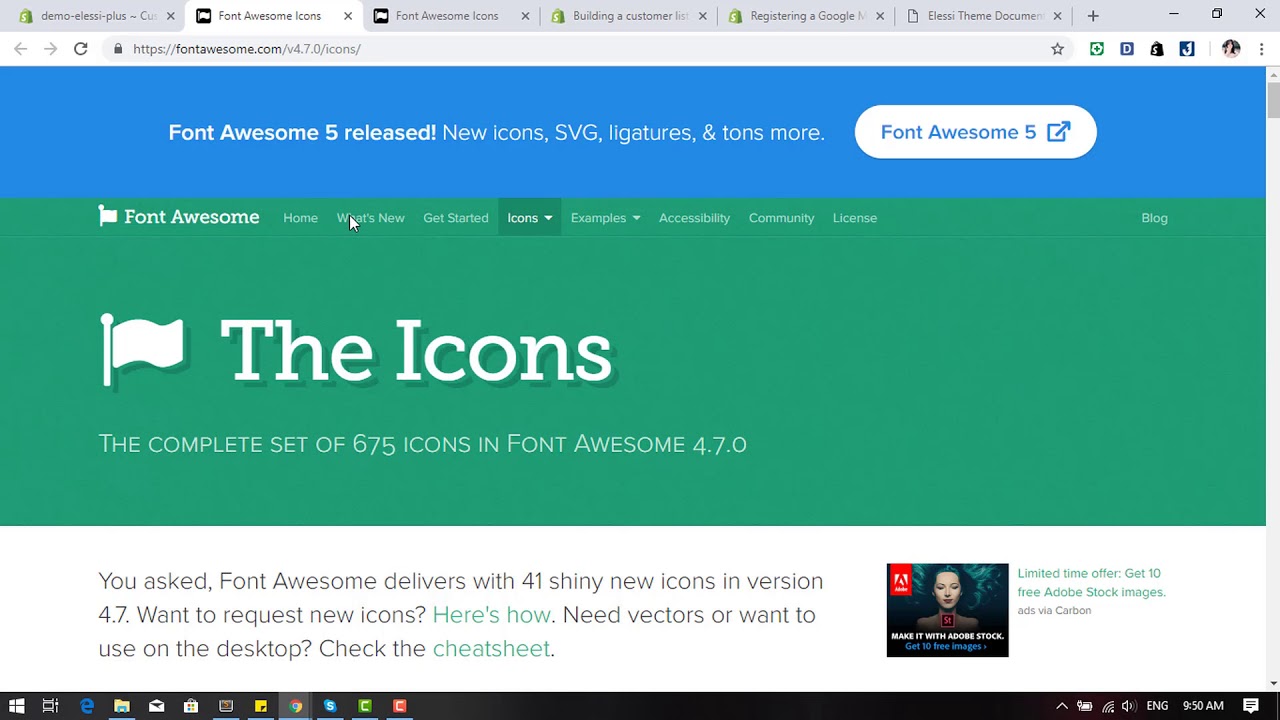Follow the Here's how link
The height and width of the screenshot is (720, 1280).
491,615
